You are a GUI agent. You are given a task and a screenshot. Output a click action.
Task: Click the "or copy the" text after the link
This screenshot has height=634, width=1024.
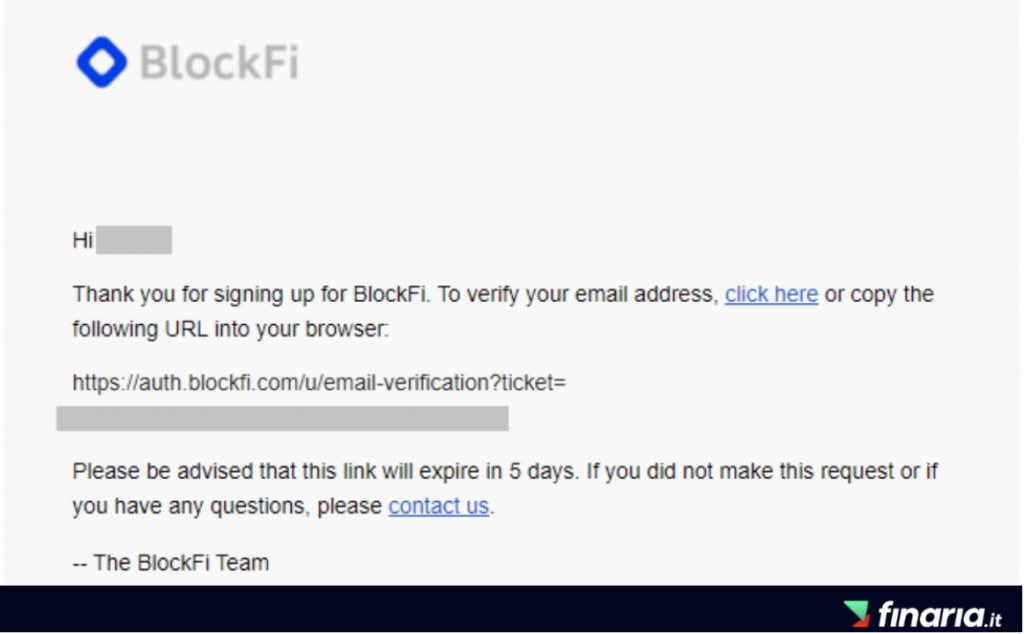tap(879, 294)
